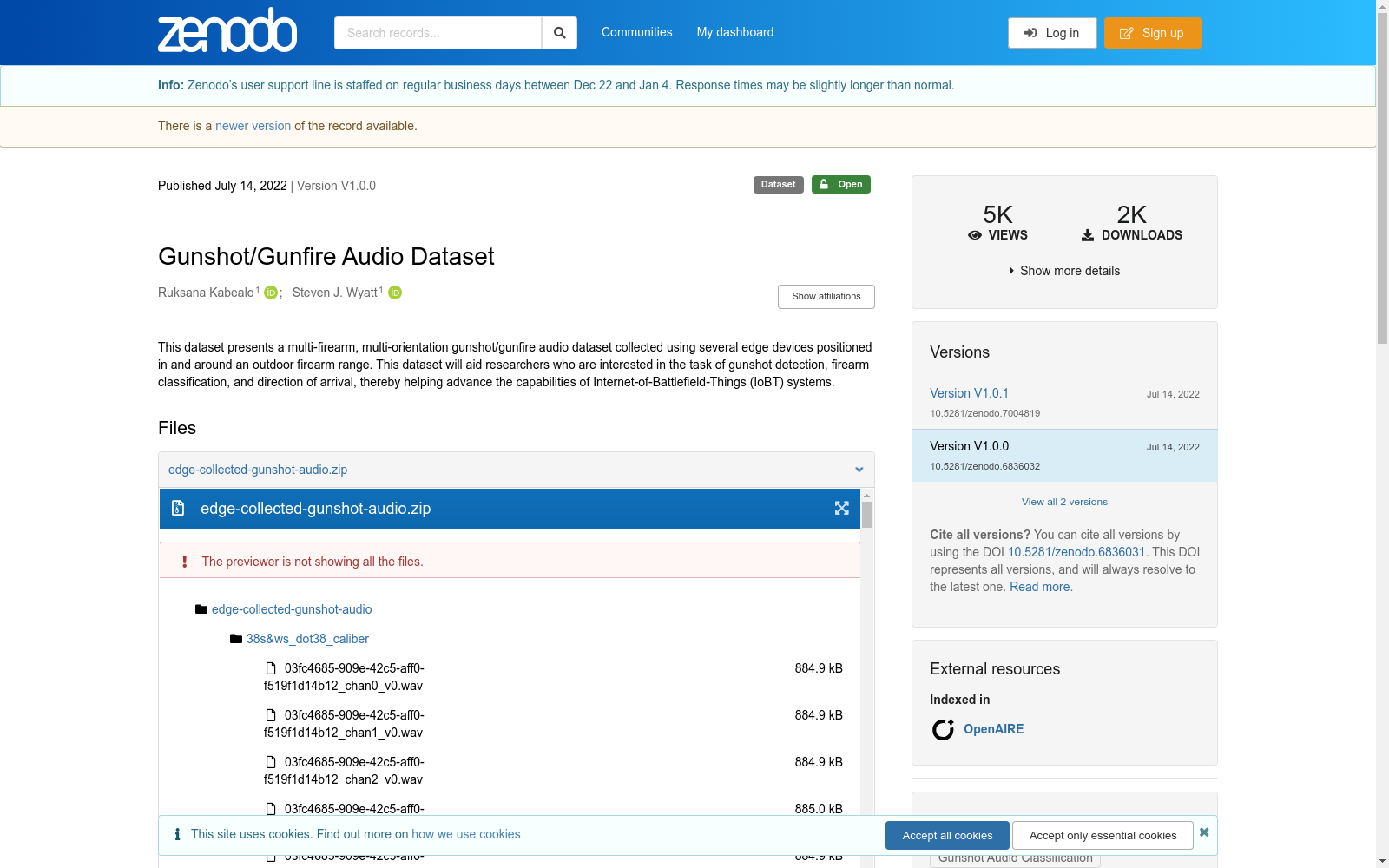Viewport: 1389px width, 868px height.
Task: Click Accept all cookies
Action: click(947, 836)
